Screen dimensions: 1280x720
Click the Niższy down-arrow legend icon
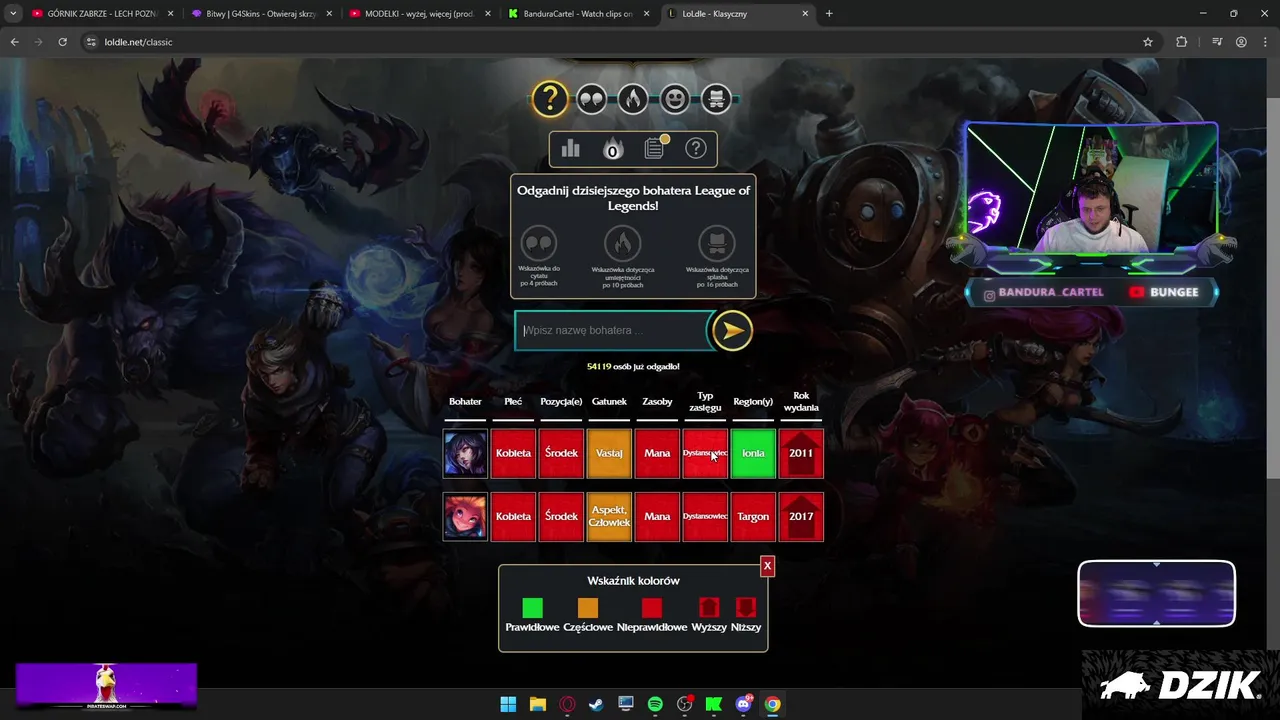[745, 607]
